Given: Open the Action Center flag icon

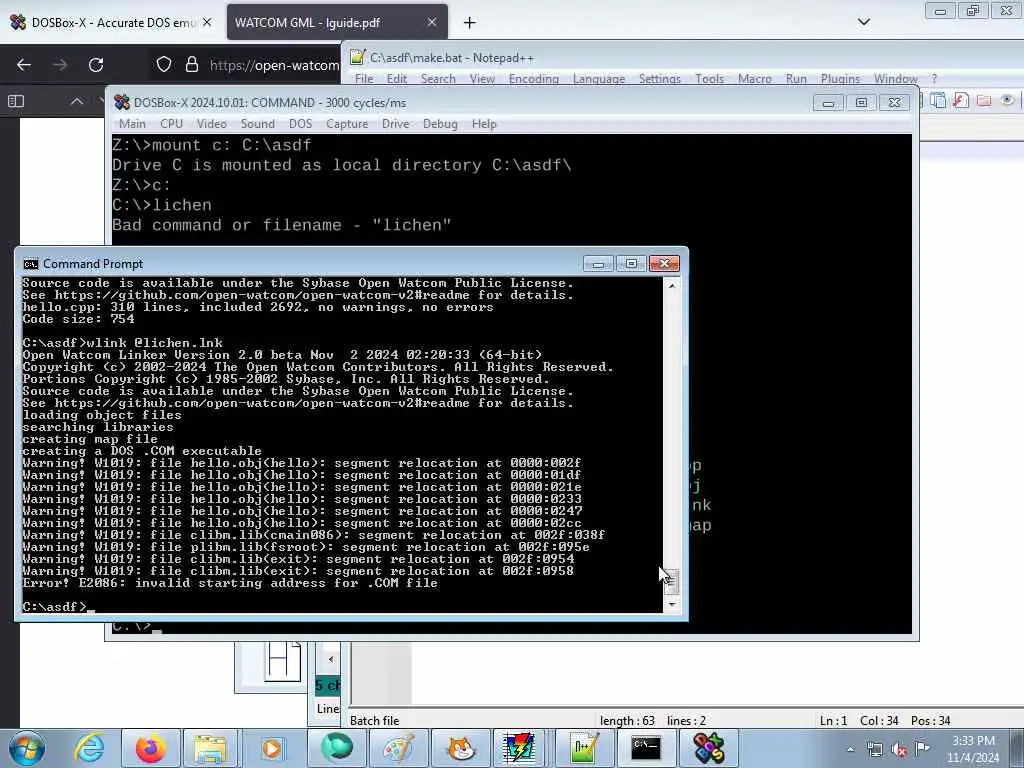Looking at the screenshot, I should (x=922, y=748).
